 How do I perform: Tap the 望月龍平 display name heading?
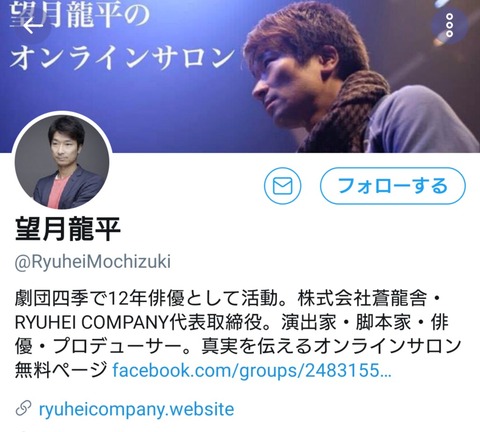pos(68,229)
